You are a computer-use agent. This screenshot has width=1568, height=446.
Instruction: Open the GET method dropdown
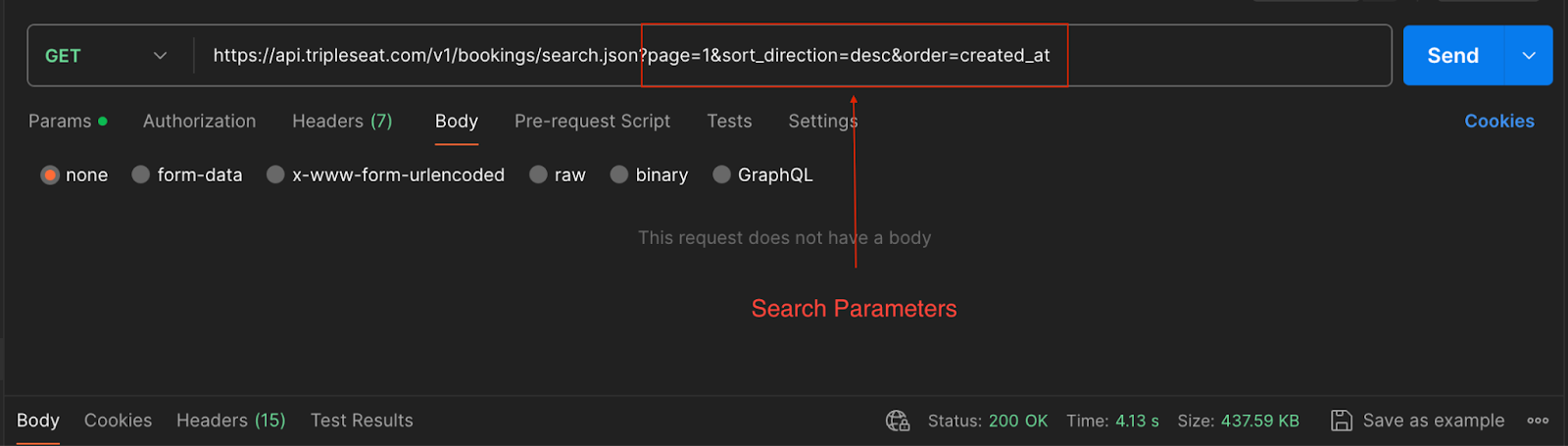pyautogui.click(x=106, y=56)
